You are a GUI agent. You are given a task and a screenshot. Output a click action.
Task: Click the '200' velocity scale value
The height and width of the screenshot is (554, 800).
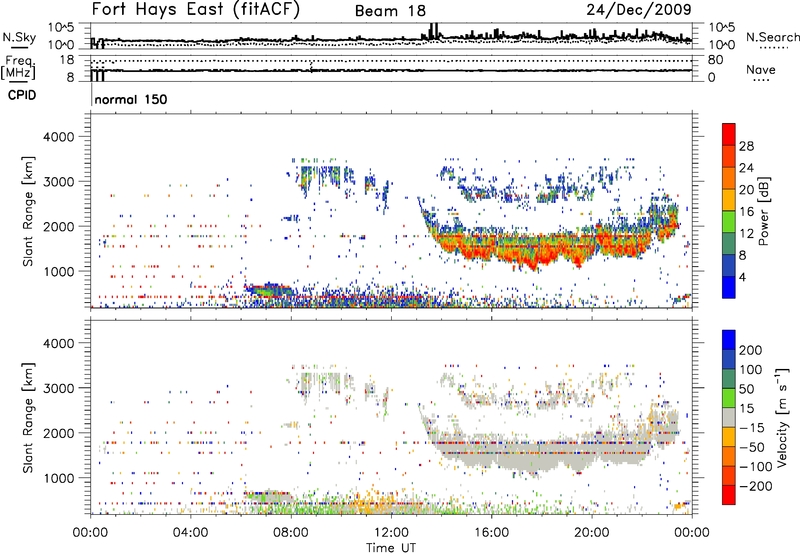tap(751, 350)
